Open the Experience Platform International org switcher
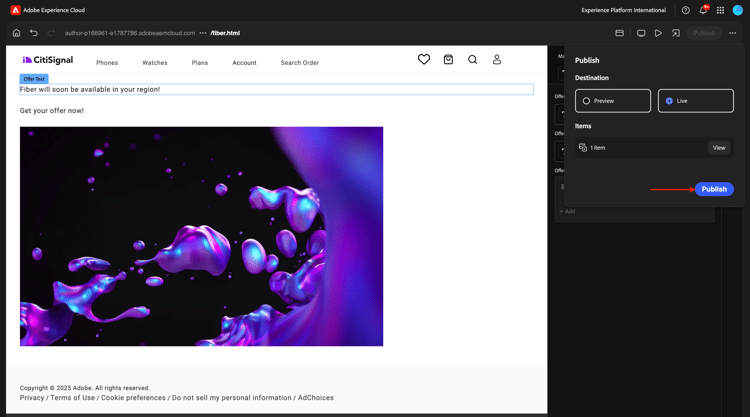 point(623,10)
